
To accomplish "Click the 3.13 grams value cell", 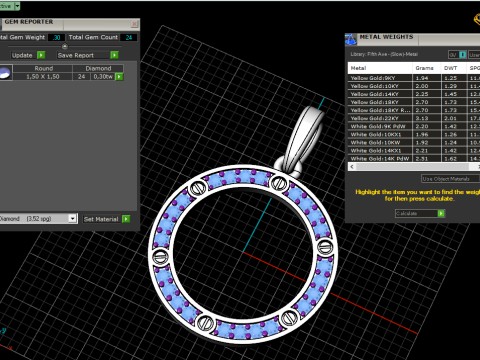I will coord(427,118).
